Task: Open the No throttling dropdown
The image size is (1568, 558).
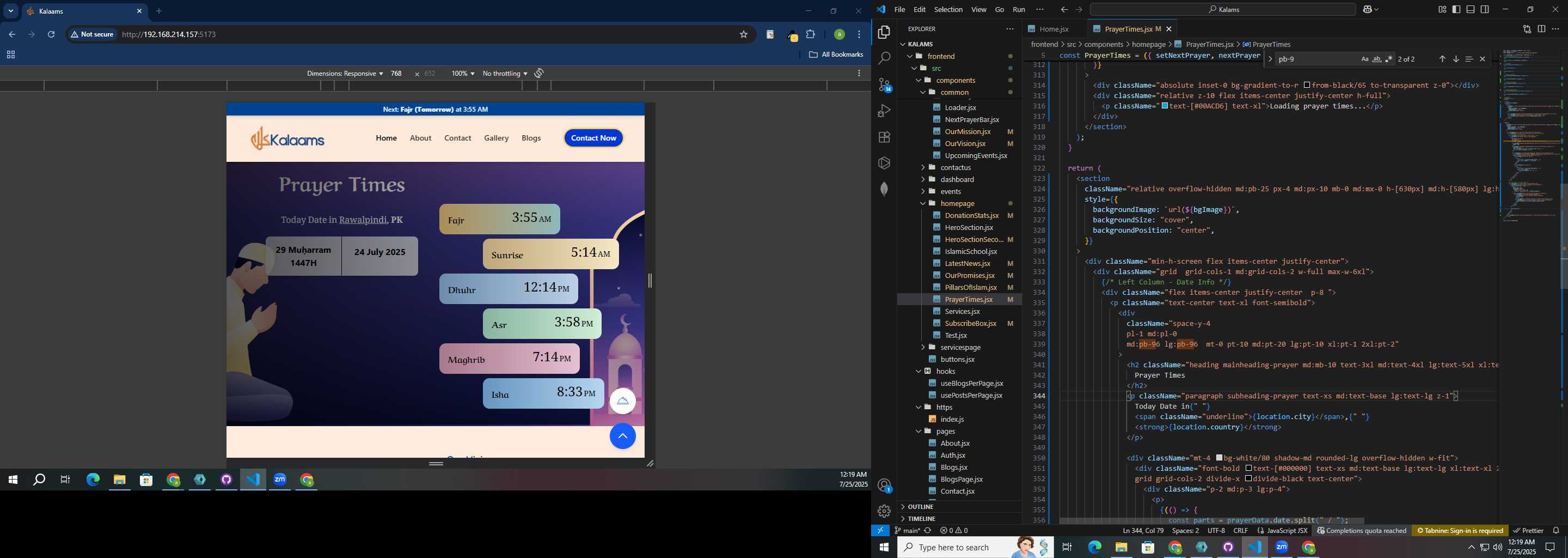Action: coord(505,74)
